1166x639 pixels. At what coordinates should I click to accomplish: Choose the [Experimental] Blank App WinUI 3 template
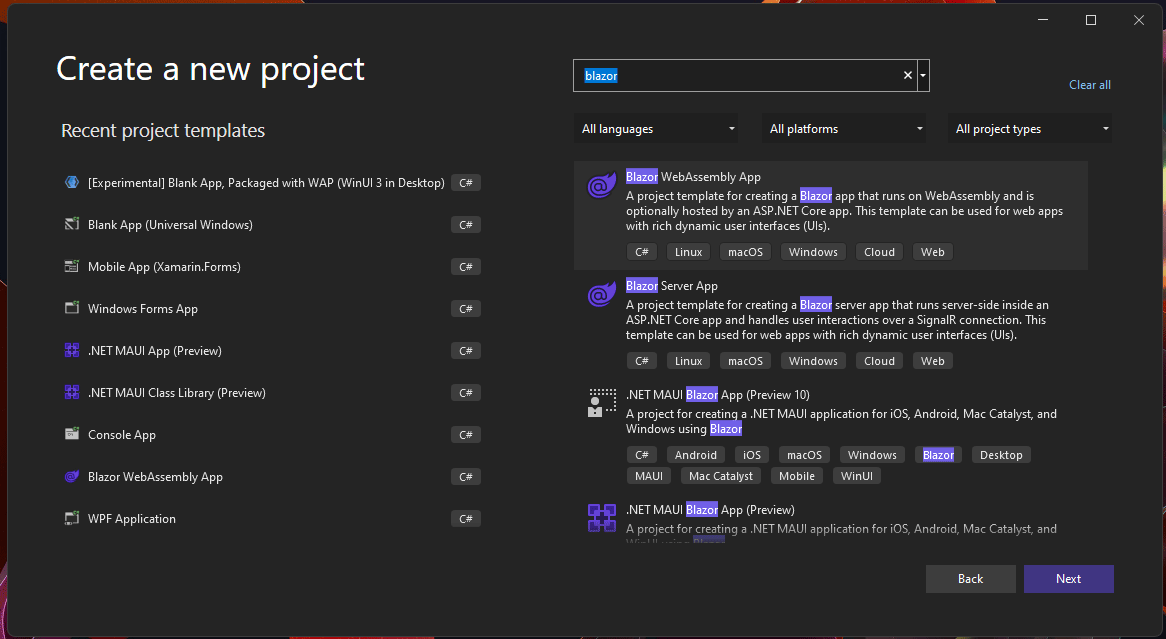[266, 182]
